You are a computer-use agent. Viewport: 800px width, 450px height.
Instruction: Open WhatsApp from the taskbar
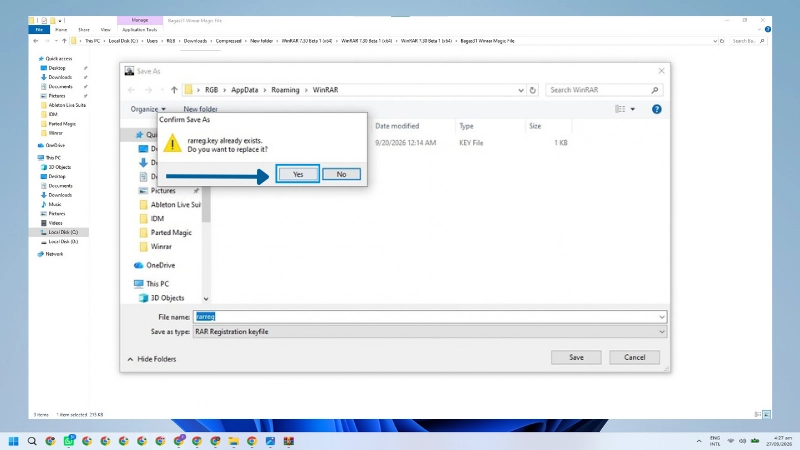tap(68, 441)
